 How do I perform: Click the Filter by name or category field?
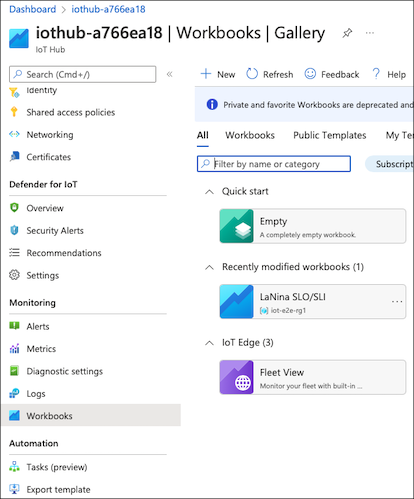(274, 164)
